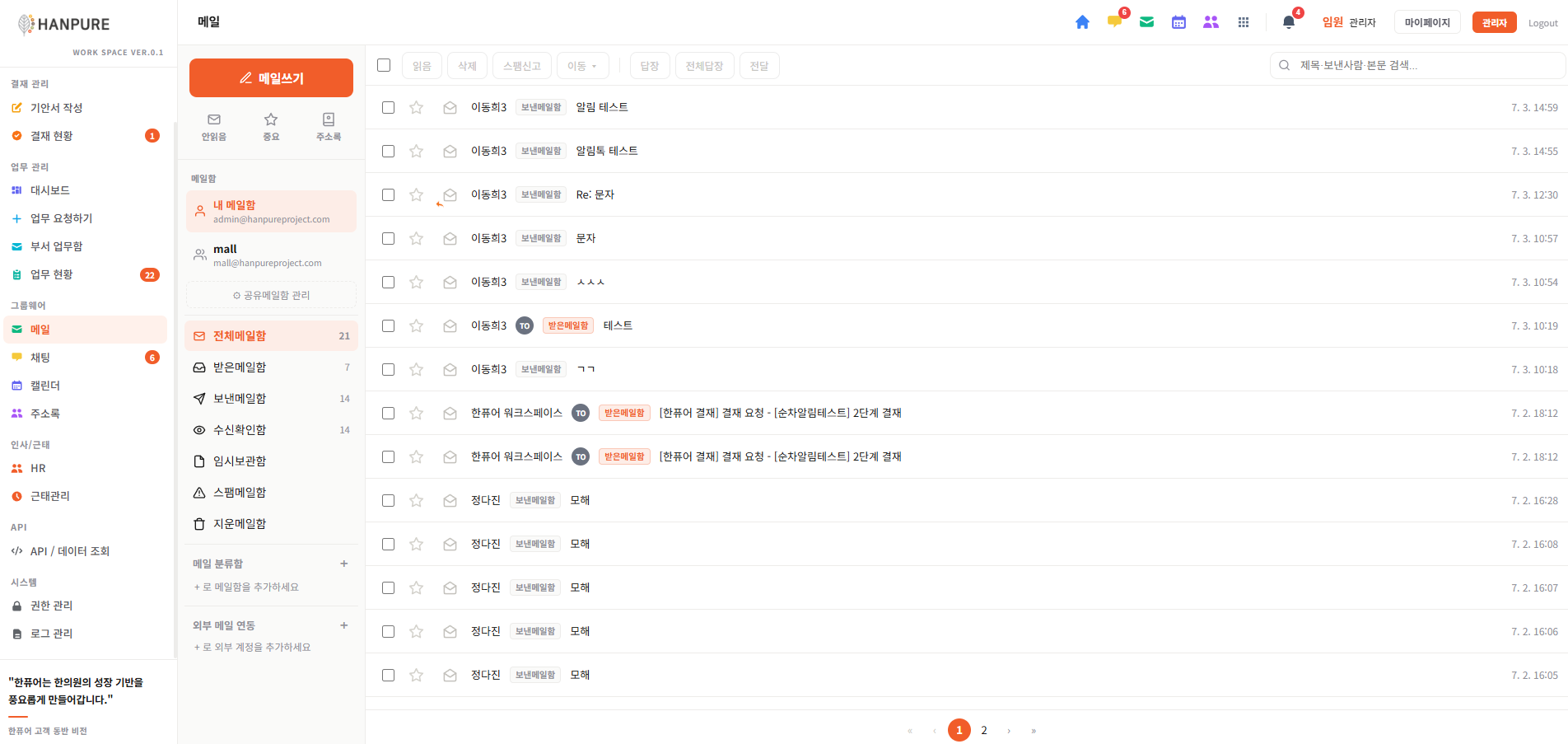Focus the mail search field
This screenshot has width=1568, height=744.
click(1417, 65)
